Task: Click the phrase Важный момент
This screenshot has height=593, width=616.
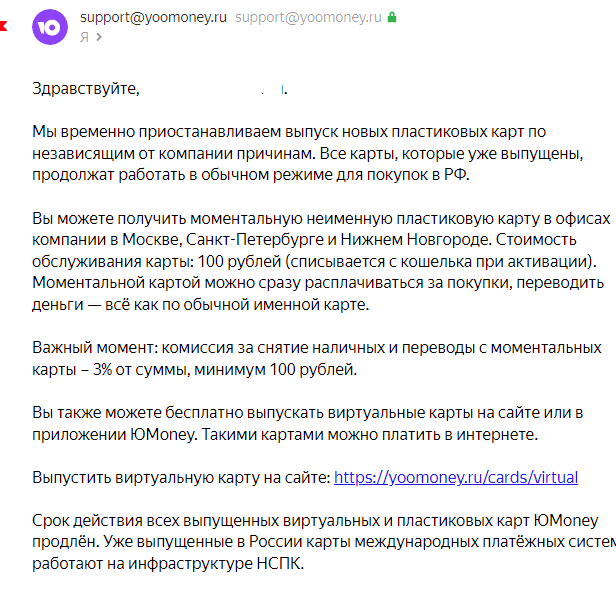Action: click(95, 348)
